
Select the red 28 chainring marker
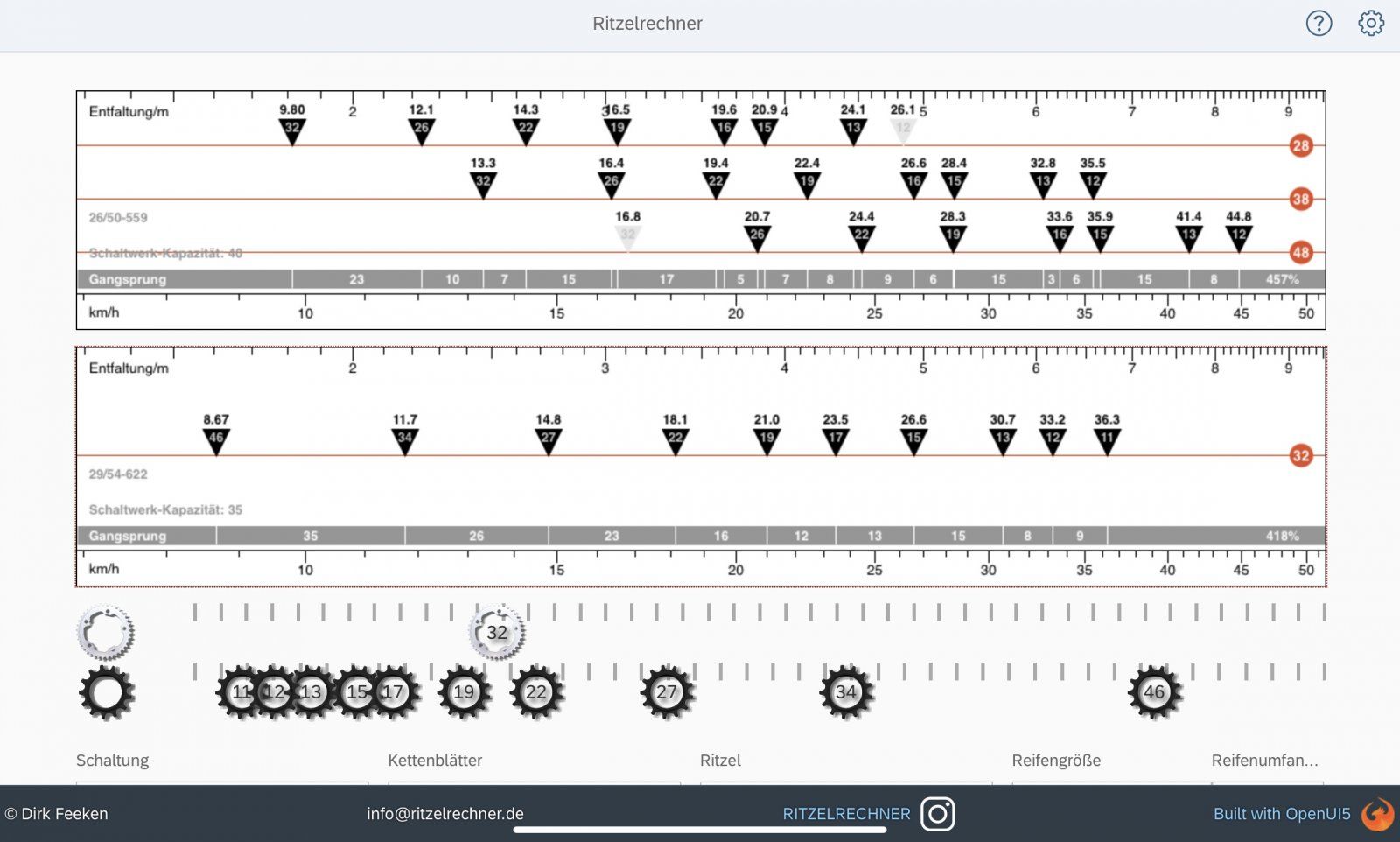point(1300,145)
